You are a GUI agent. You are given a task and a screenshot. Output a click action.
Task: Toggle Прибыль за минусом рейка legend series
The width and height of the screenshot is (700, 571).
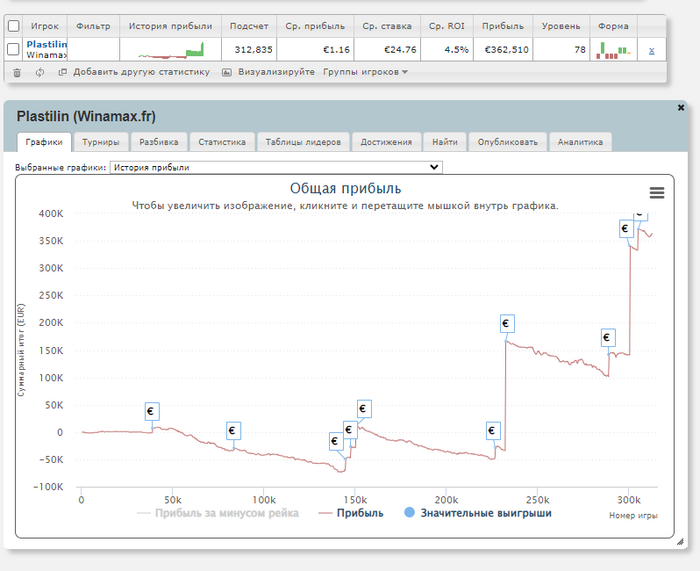point(217,513)
